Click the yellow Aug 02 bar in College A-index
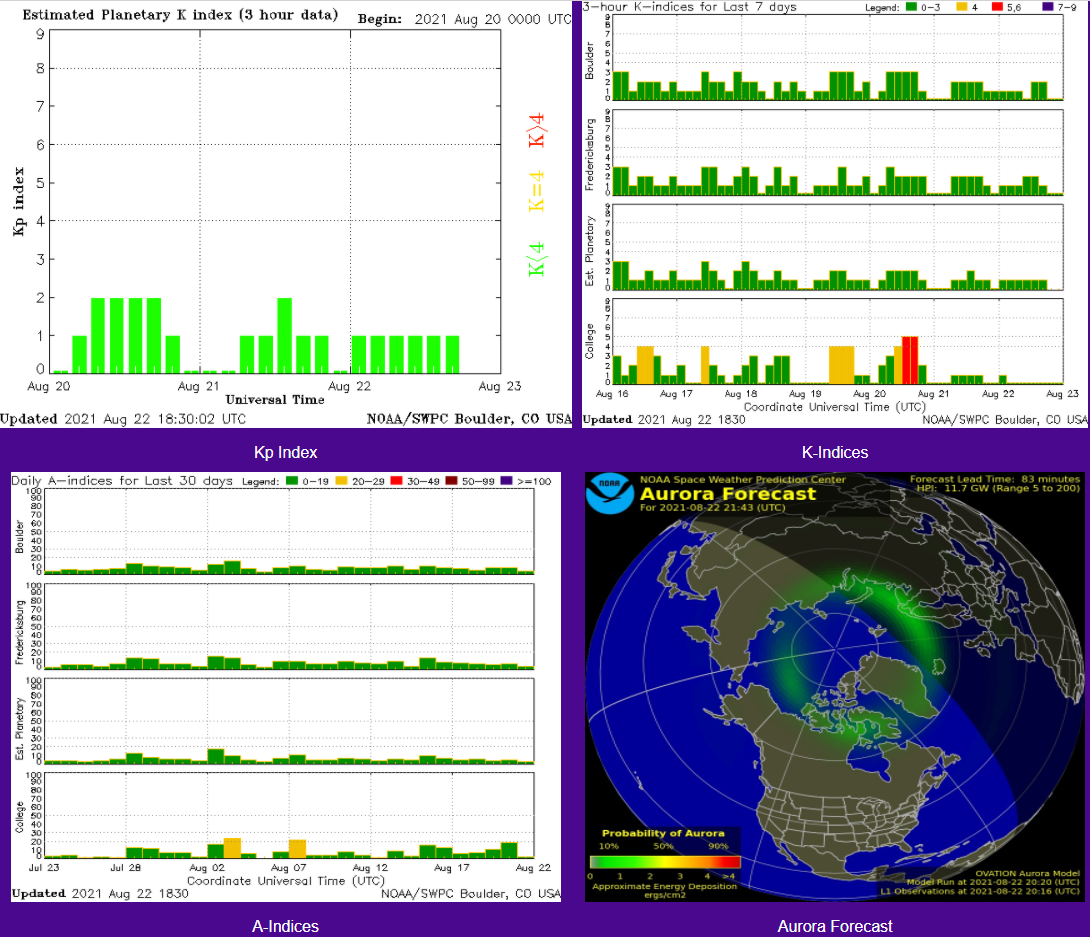 [x=232, y=847]
